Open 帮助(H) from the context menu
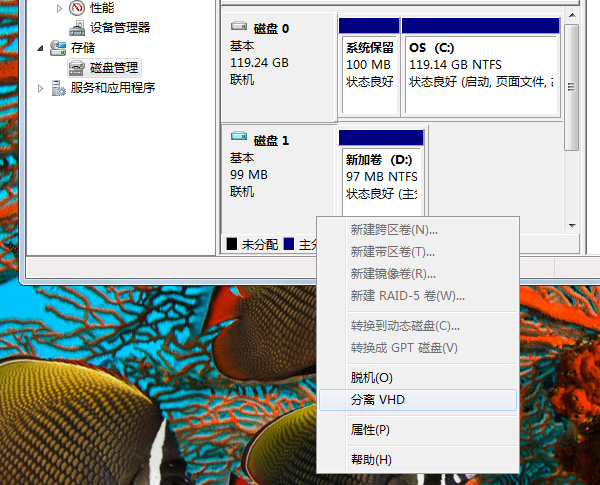Image resolution: width=600 pixels, height=485 pixels. point(418,459)
